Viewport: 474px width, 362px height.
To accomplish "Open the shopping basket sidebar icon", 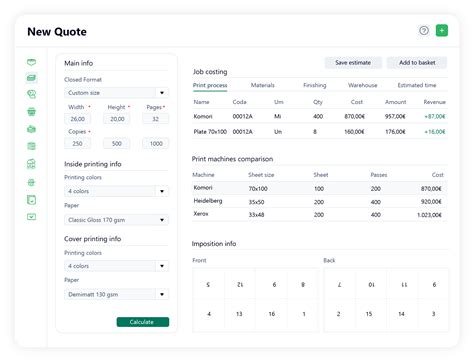I will click(31, 112).
